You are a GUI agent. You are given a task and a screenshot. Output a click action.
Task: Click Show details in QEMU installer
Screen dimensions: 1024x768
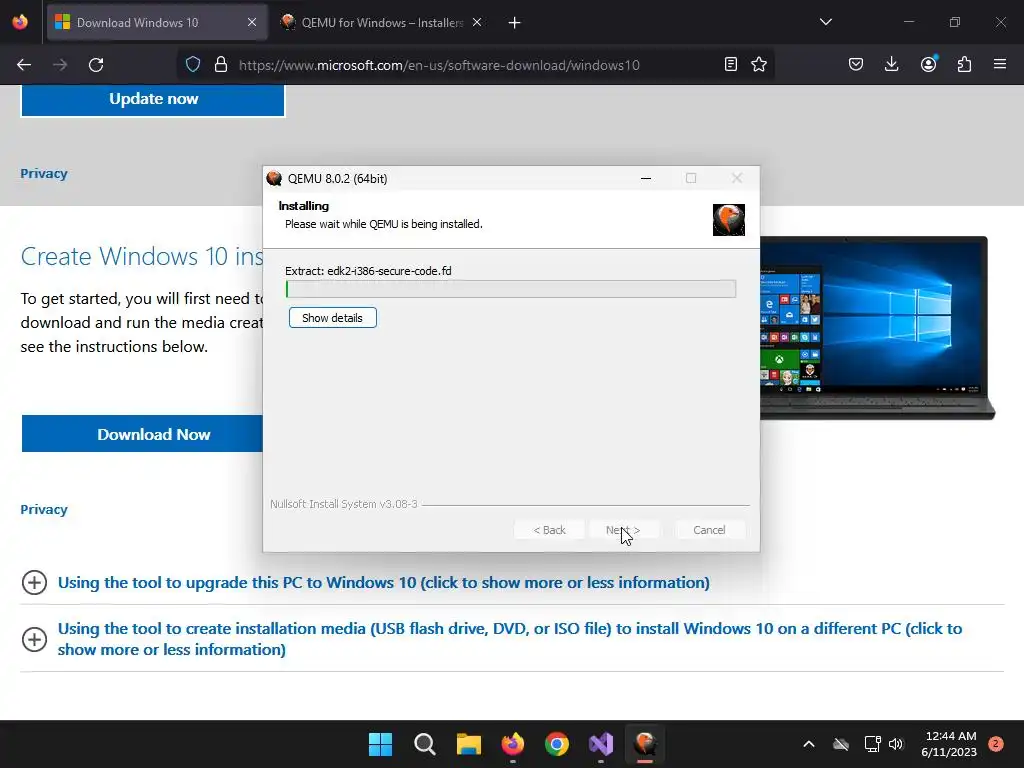pos(332,318)
